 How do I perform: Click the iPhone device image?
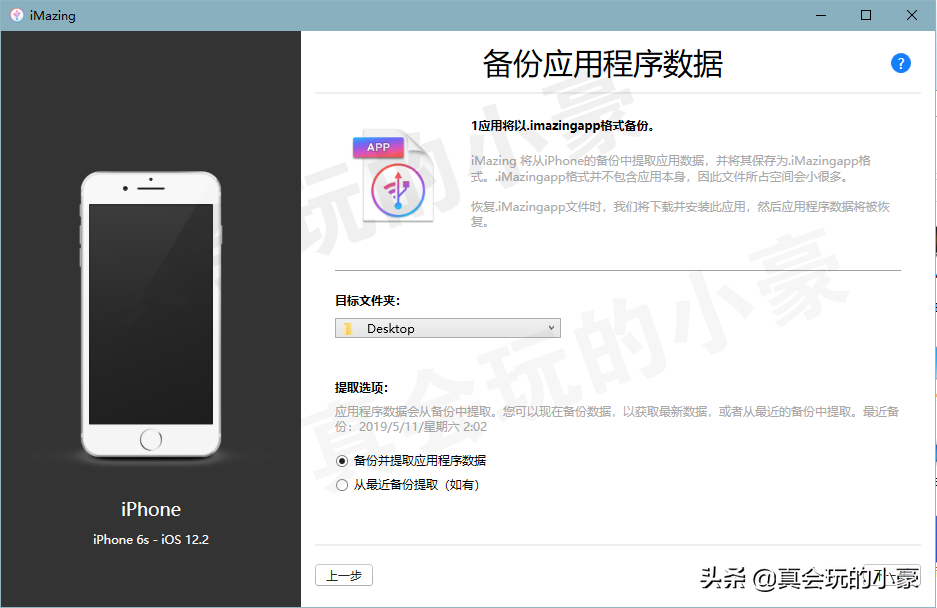151,314
